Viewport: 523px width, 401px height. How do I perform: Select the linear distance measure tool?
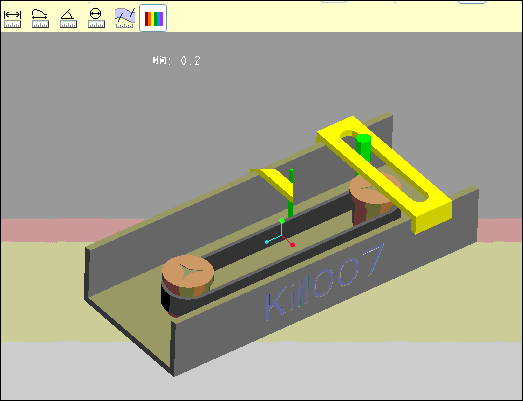coord(12,18)
